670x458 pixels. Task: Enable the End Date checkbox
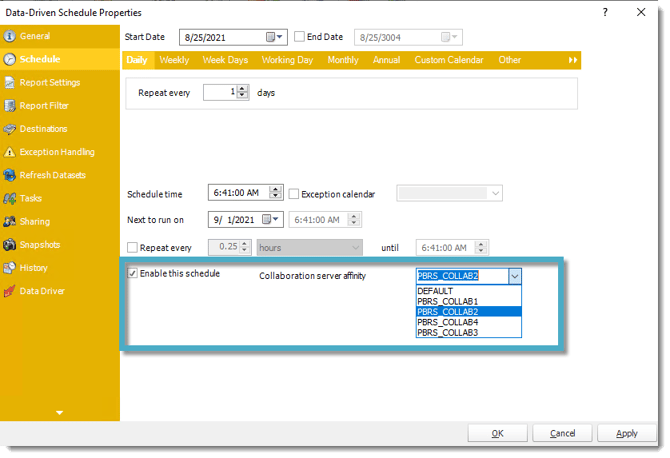point(300,37)
